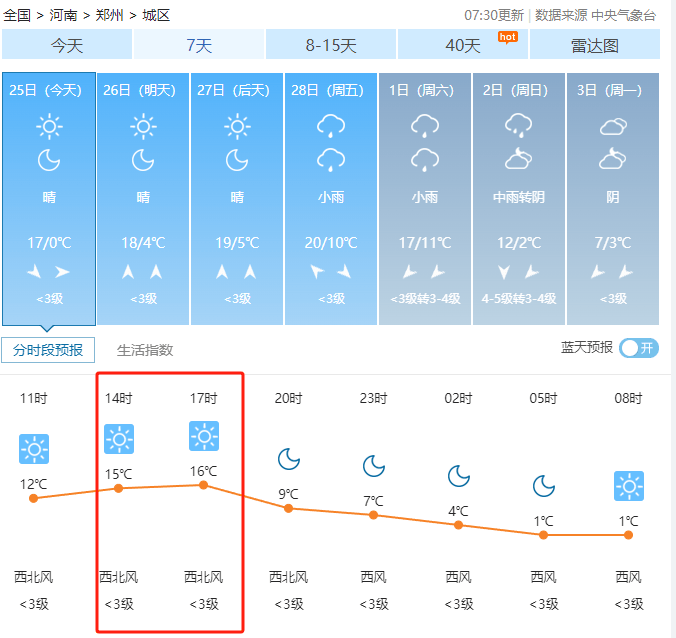Screen dimensions: 676x638
Task: Click the daytime rain cloud icon for 28日
Action: [331, 126]
